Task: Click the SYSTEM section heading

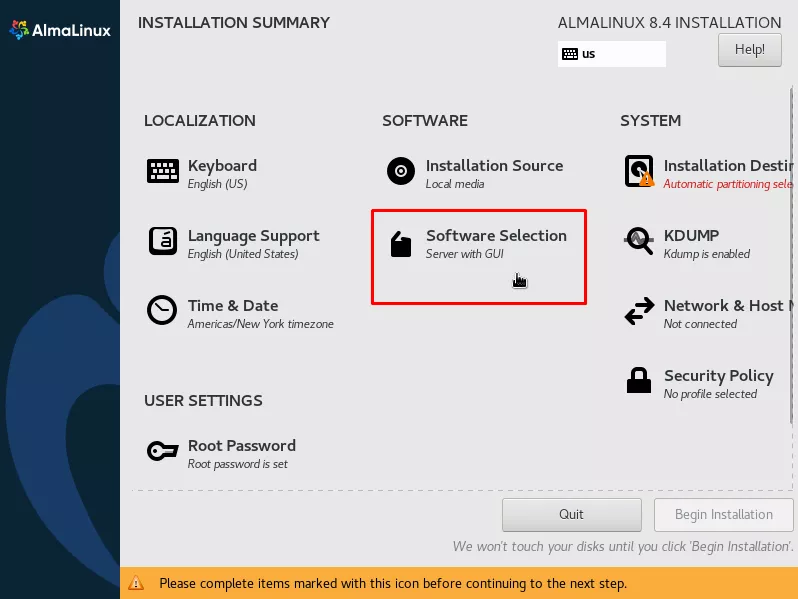Action: click(650, 121)
